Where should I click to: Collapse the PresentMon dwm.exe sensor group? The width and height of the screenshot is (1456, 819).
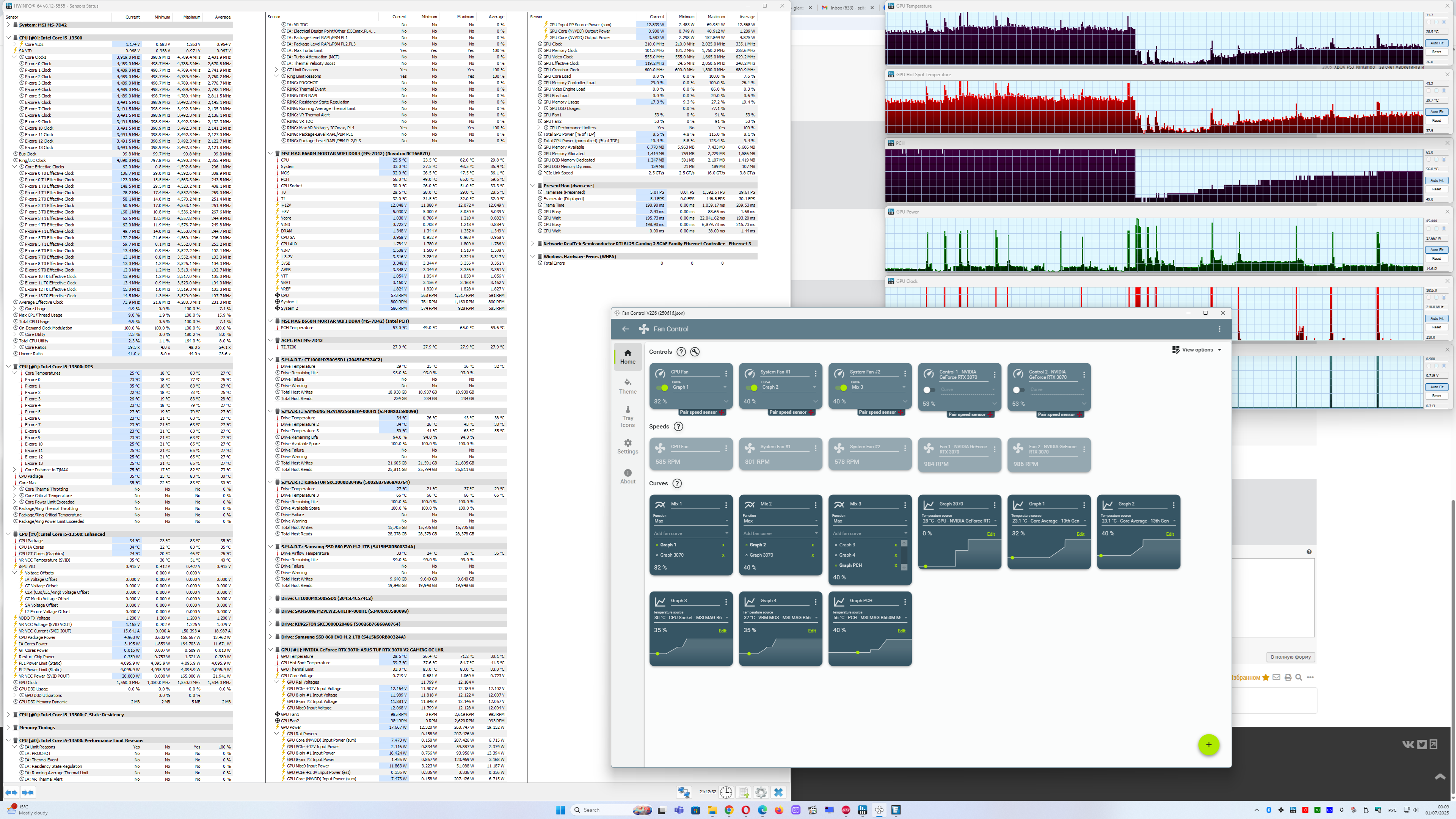532,185
